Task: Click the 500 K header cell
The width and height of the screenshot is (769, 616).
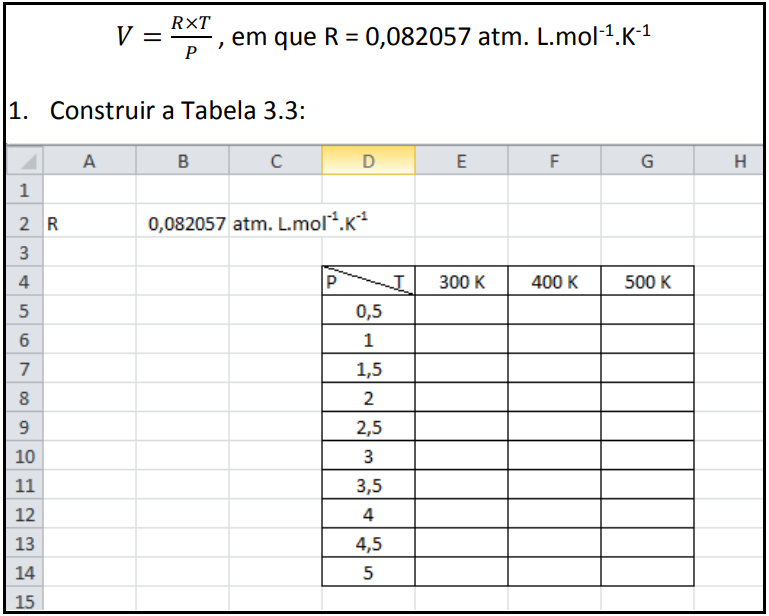Action: (x=647, y=282)
